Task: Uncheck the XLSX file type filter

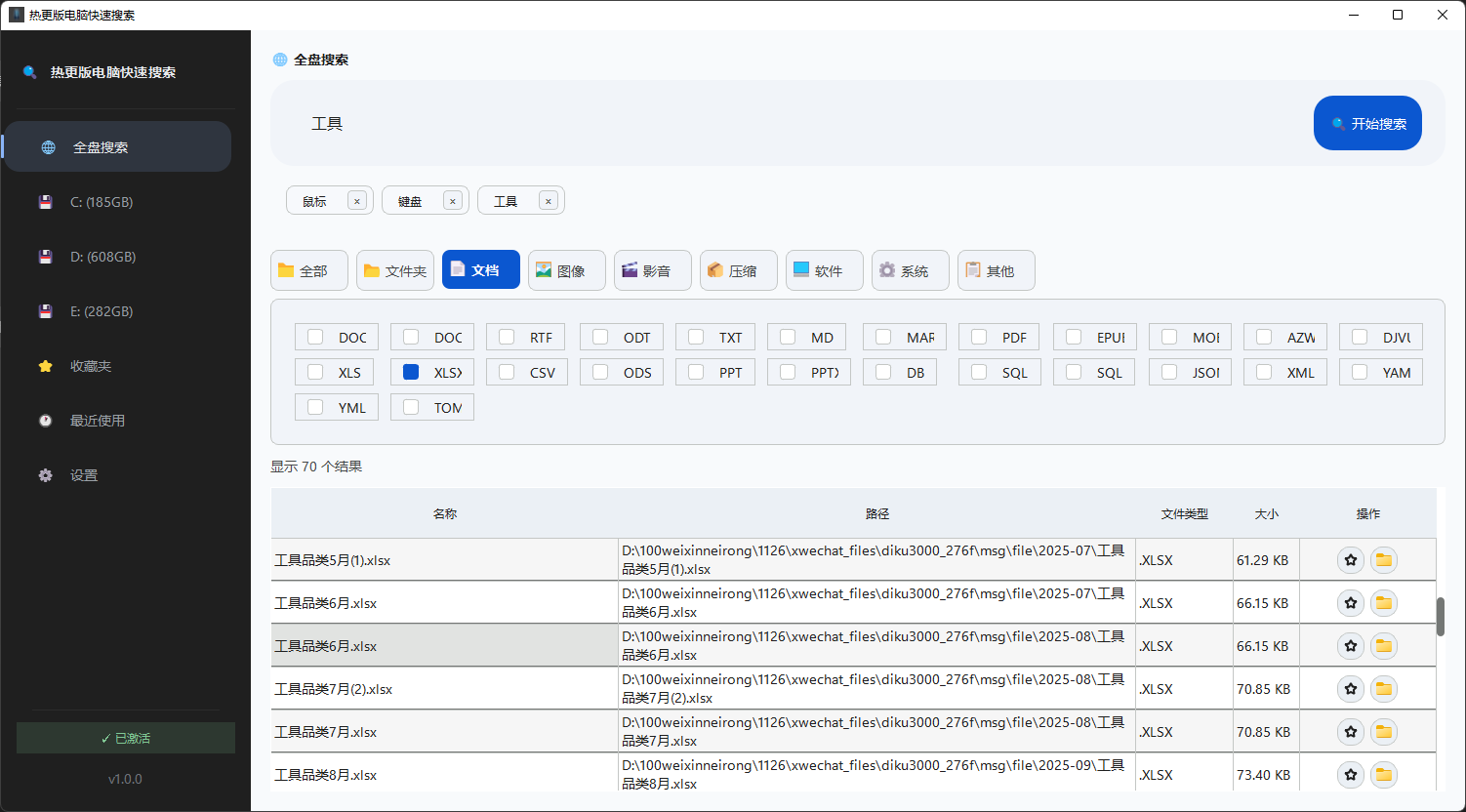Action: click(x=411, y=372)
